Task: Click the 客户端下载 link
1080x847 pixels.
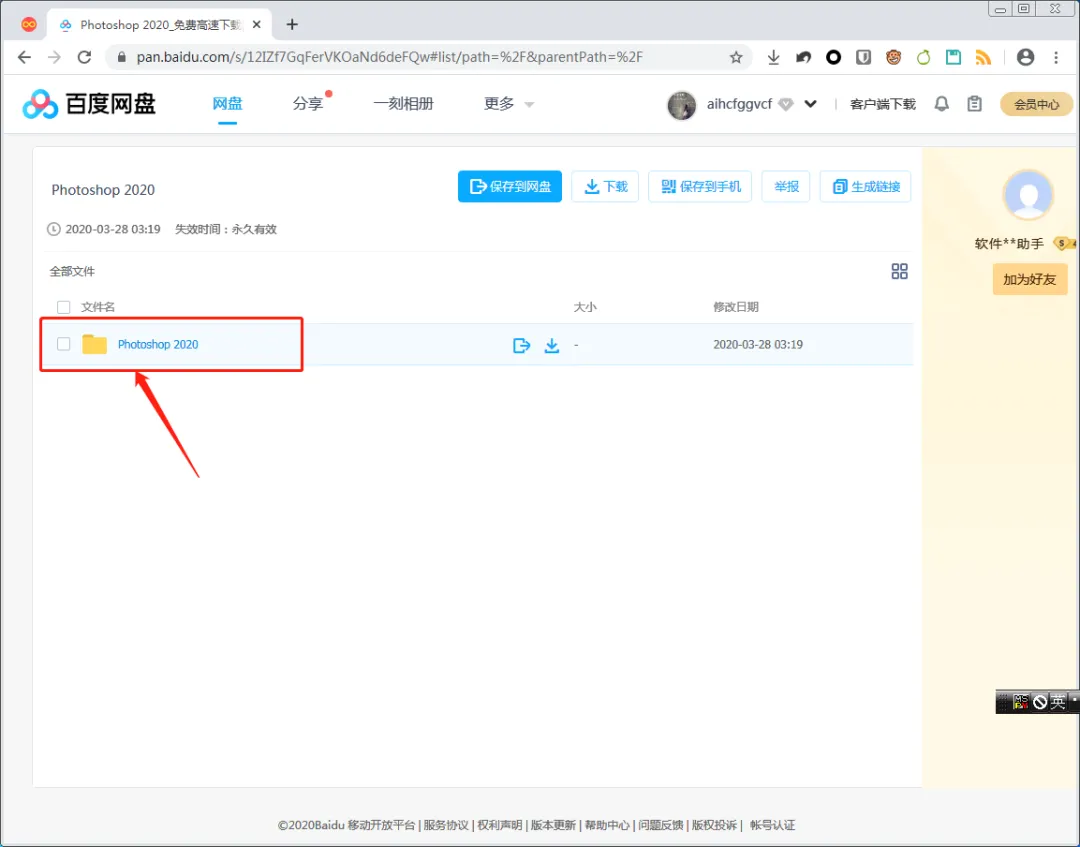Action: [x=883, y=105]
